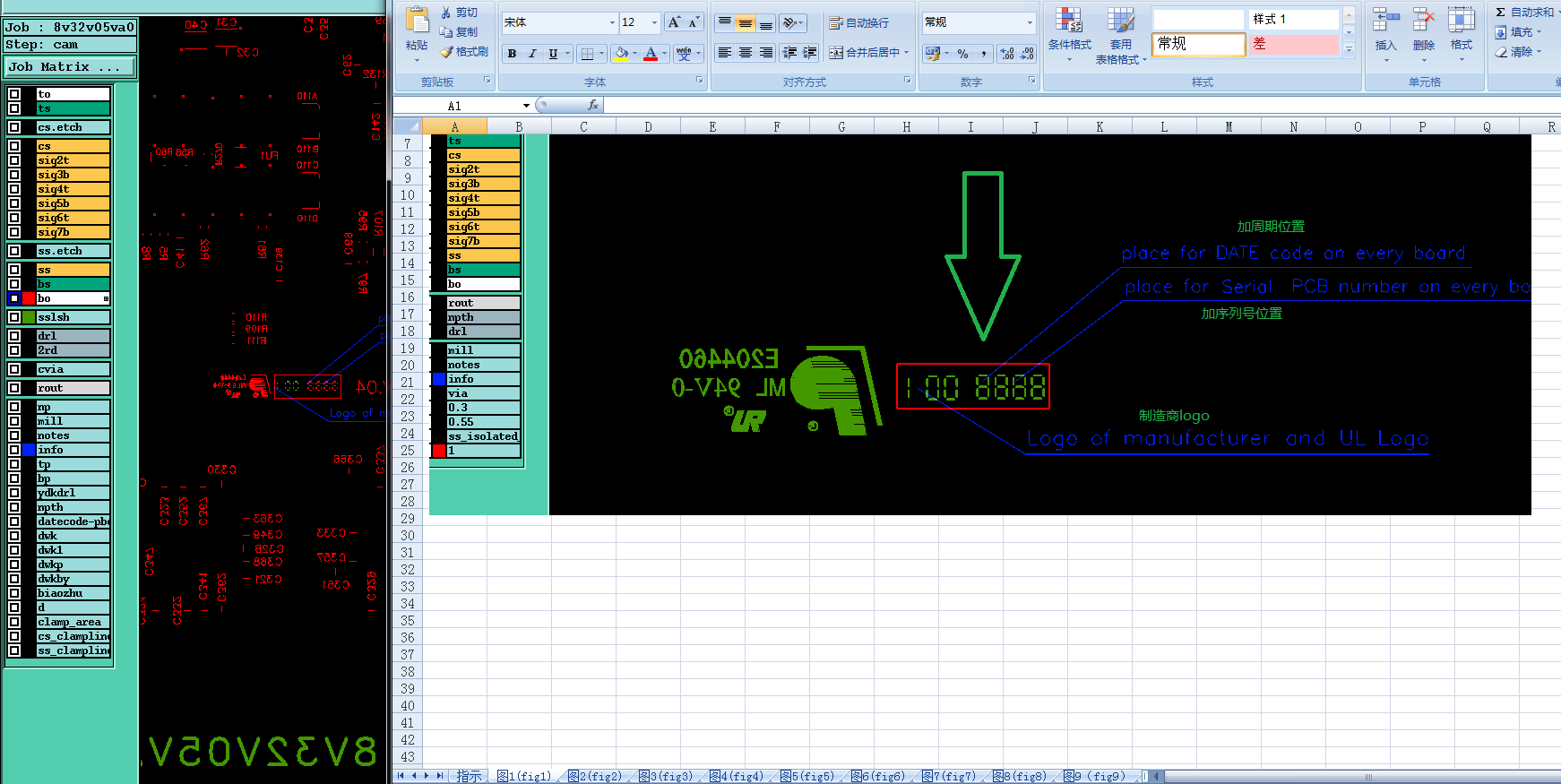
Task: Click the increase decimal places icon
Action: pyautogui.click(x=1007, y=54)
